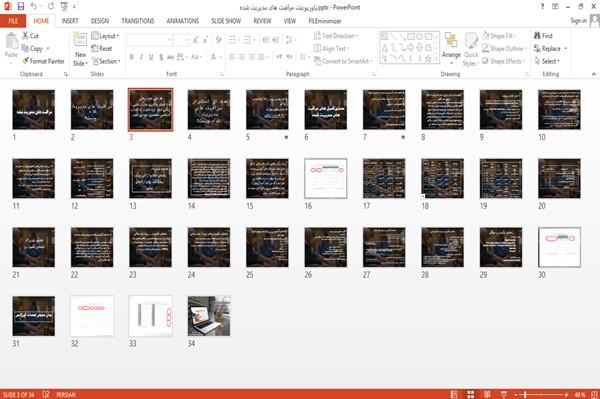600x399 pixels.
Task: Click the Save icon in quick access toolbar
Action: point(21,7)
